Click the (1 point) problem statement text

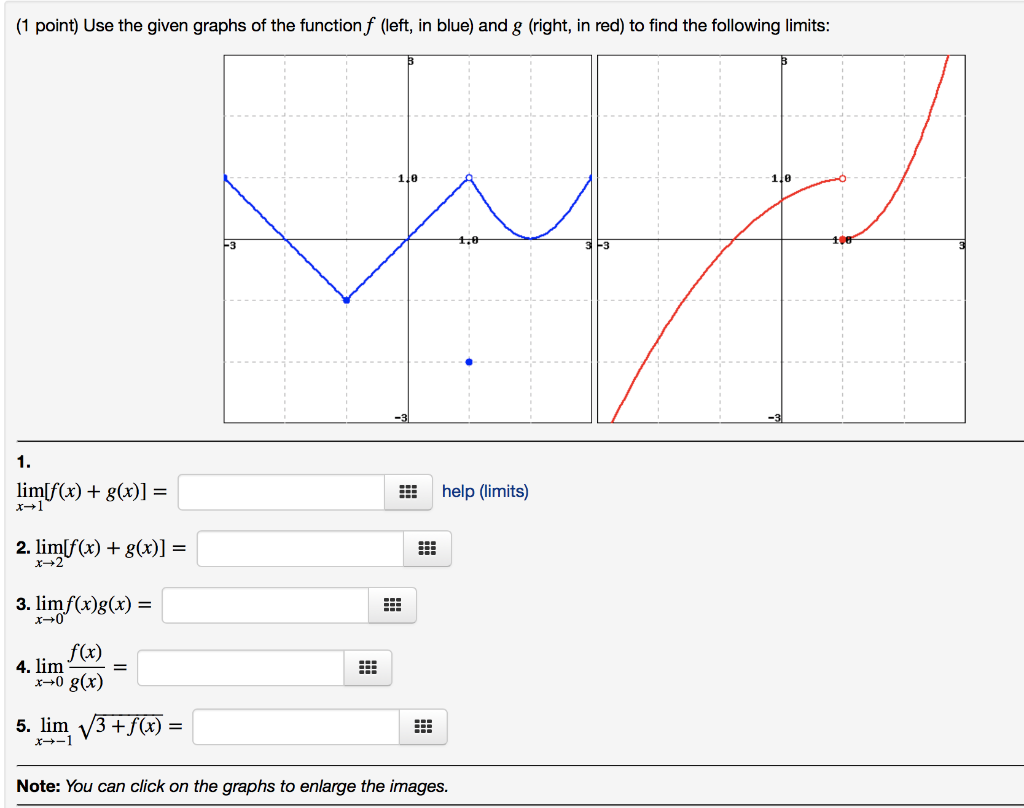pos(422,25)
